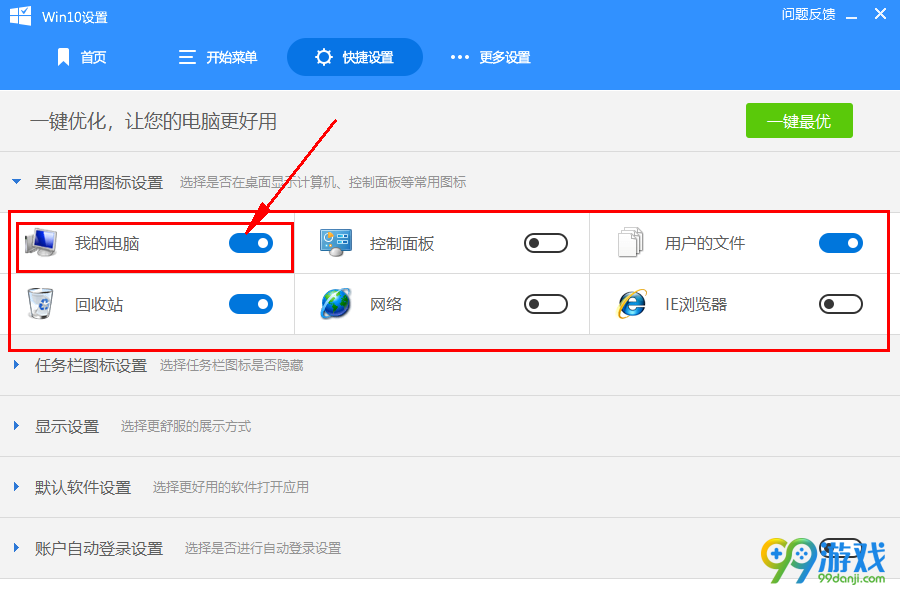The height and width of the screenshot is (600, 900).
Task: Click the green 一键最优 button
Action: [x=799, y=121]
